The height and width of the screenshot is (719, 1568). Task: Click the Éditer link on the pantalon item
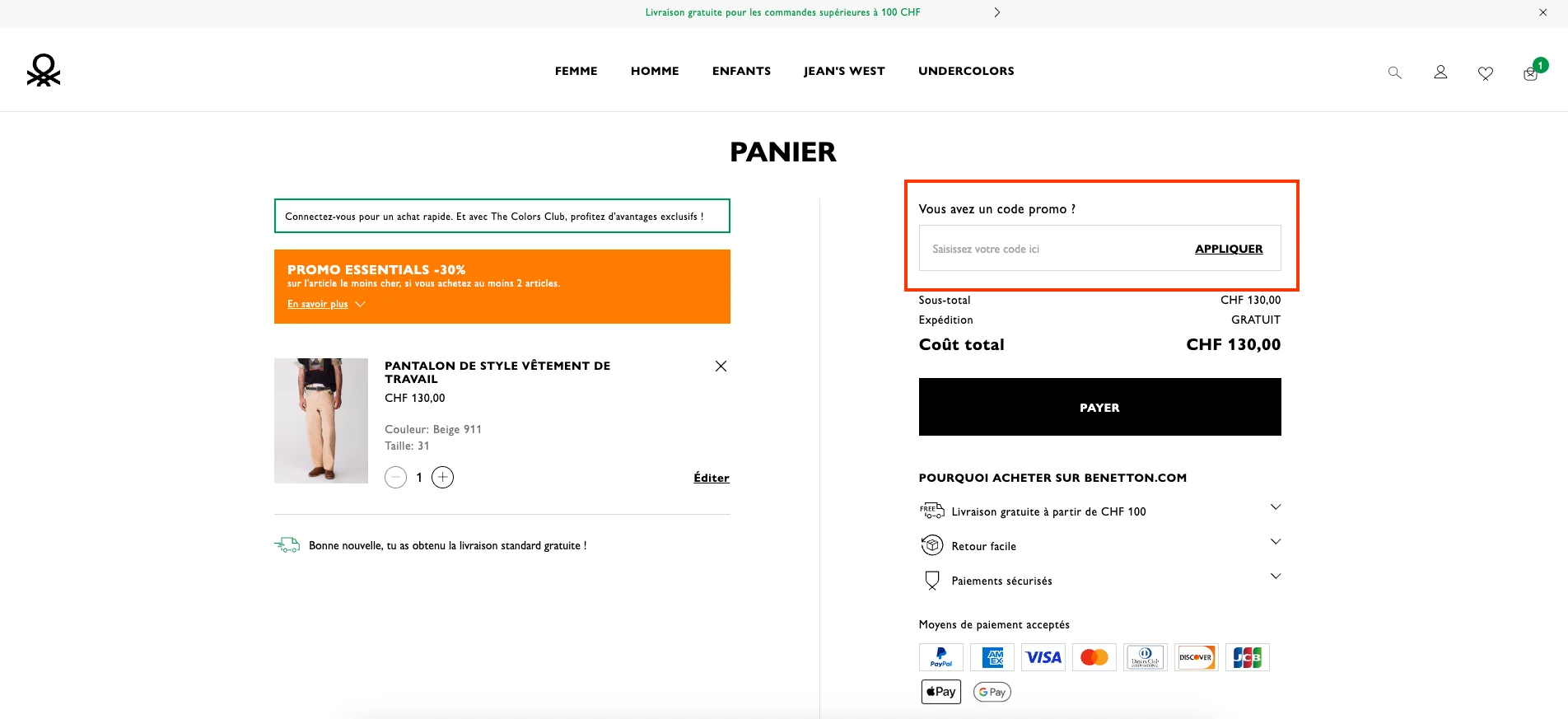click(x=710, y=478)
